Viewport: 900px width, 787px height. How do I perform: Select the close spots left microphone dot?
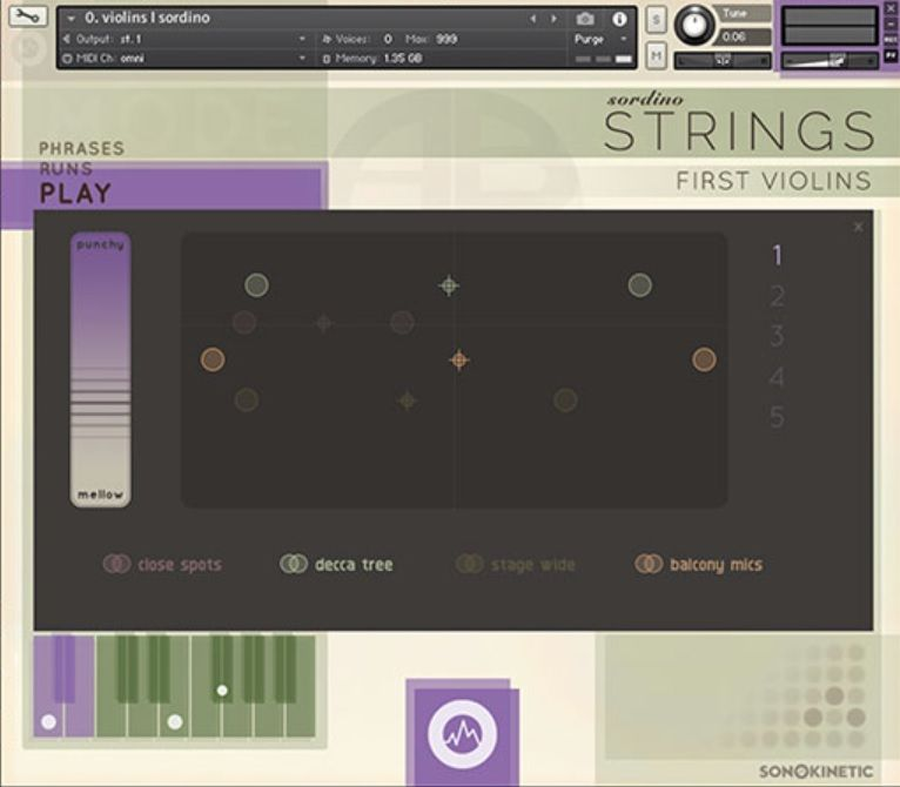click(245, 323)
